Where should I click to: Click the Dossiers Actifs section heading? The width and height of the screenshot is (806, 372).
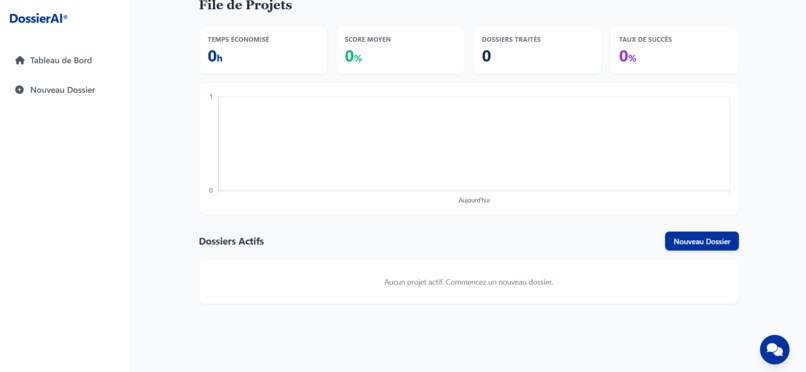click(x=231, y=241)
